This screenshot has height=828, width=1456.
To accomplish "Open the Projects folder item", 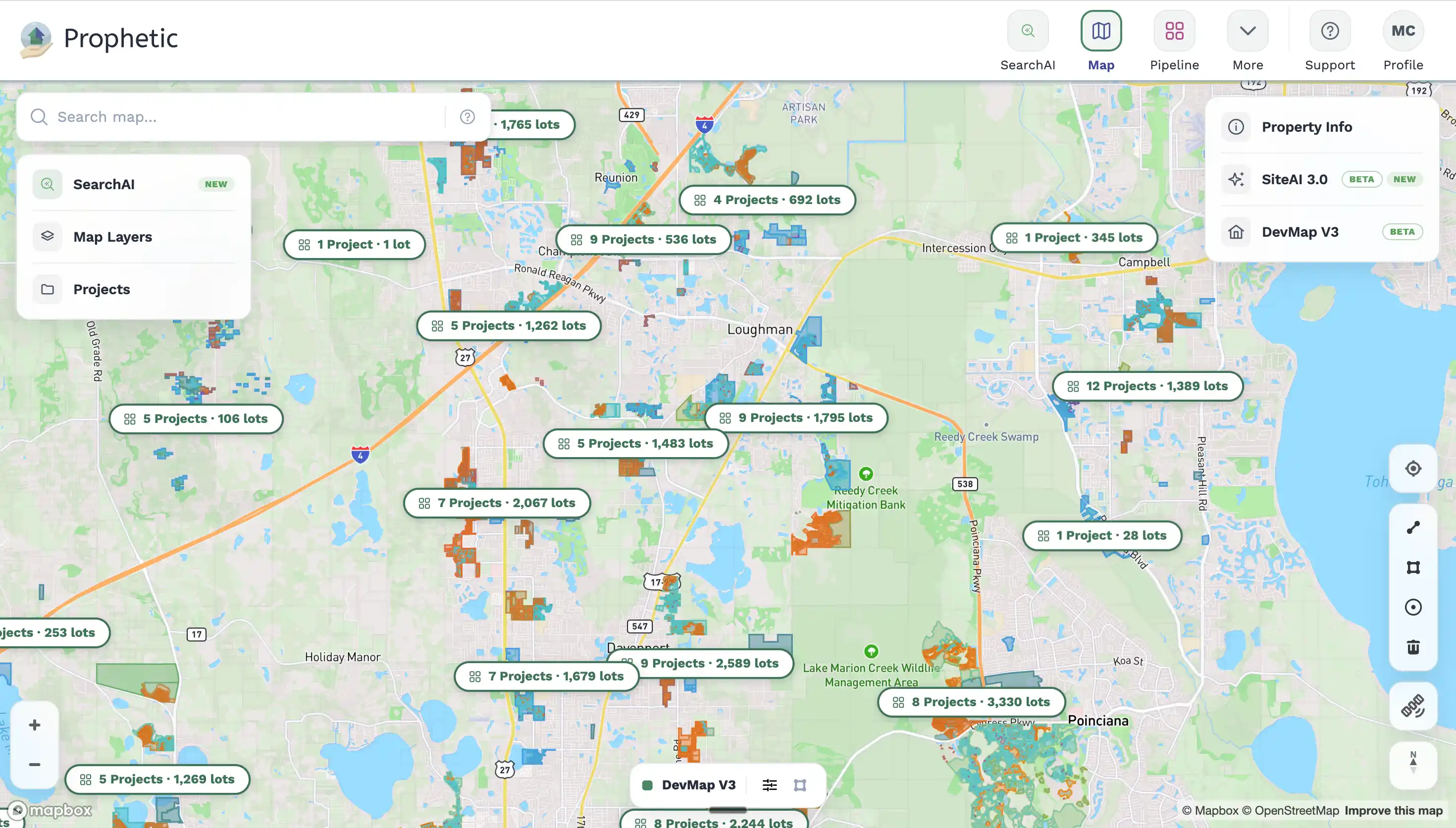I will [x=134, y=290].
